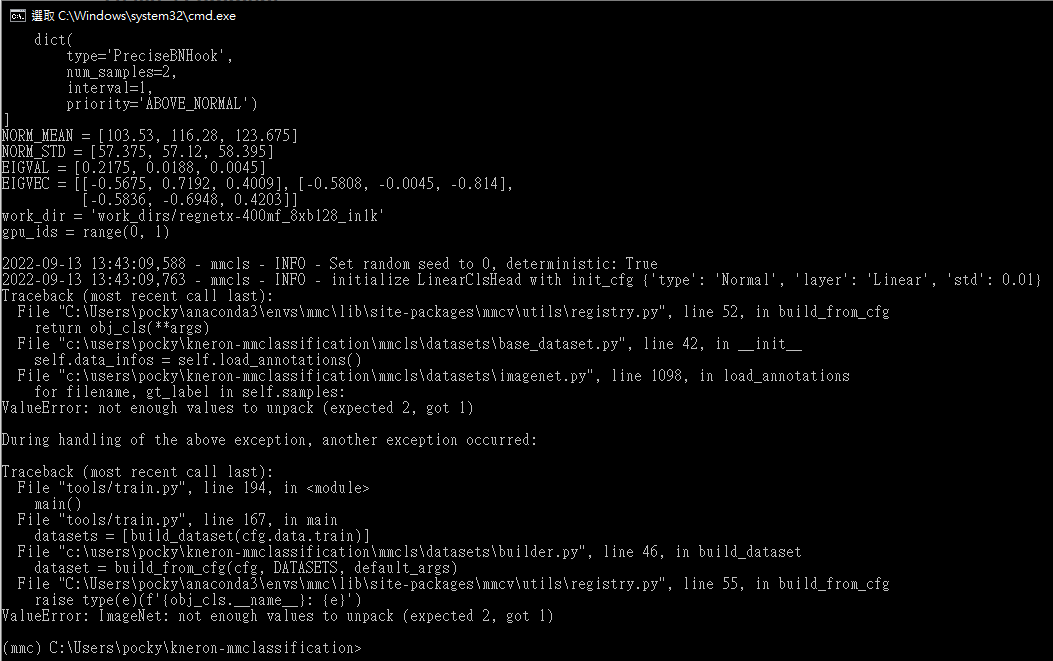This screenshot has width=1053, height=661.
Task: Open the cmd.exe system menu icon
Action: [17, 15]
